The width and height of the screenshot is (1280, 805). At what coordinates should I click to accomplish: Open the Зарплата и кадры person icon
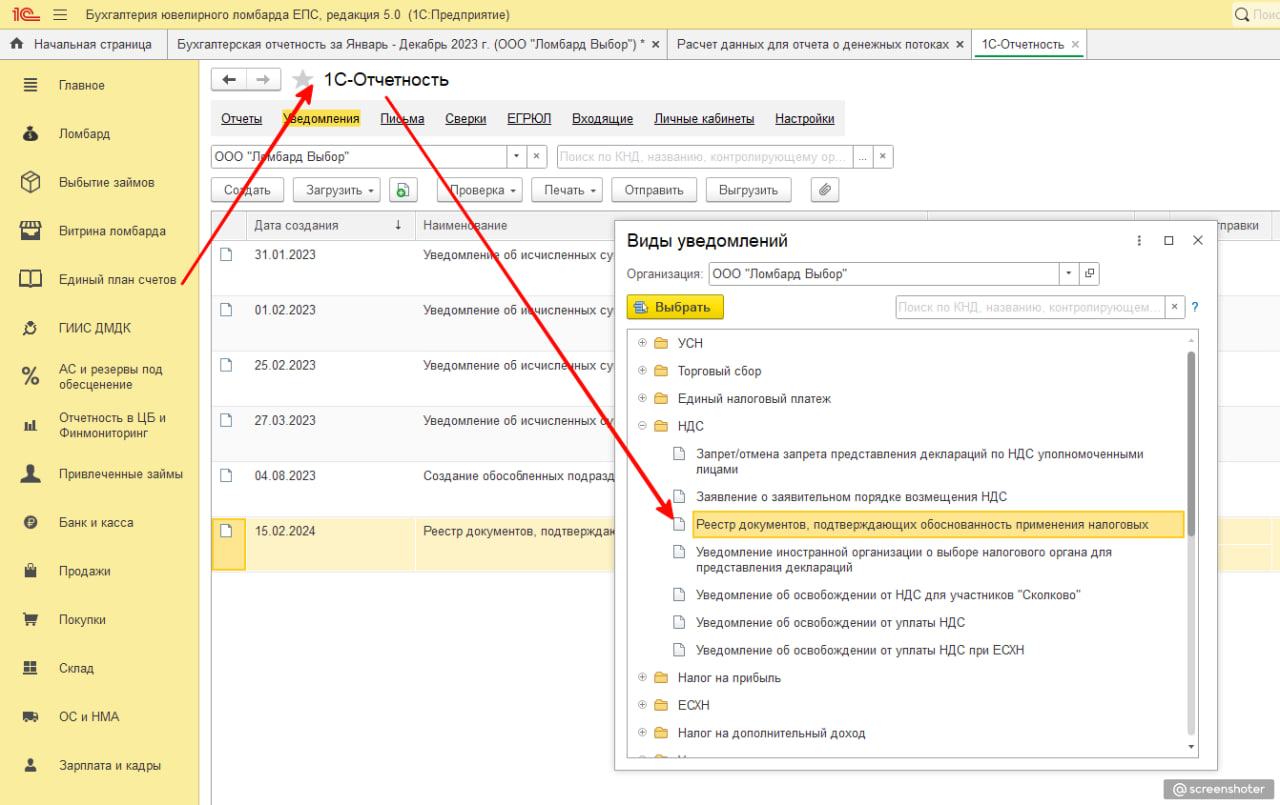click(30, 765)
